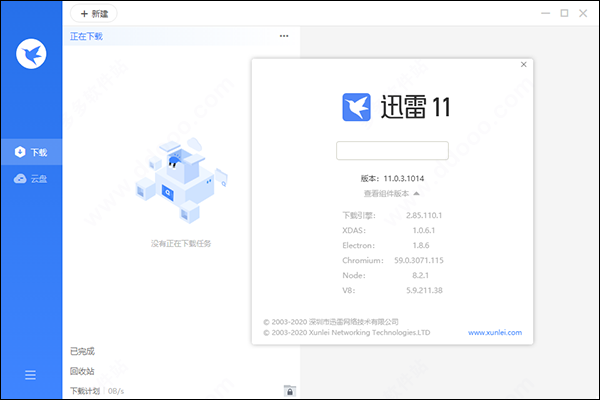Click the Xunlei Networking Technologies copyright line
The image size is (600, 400).
coord(347,332)
